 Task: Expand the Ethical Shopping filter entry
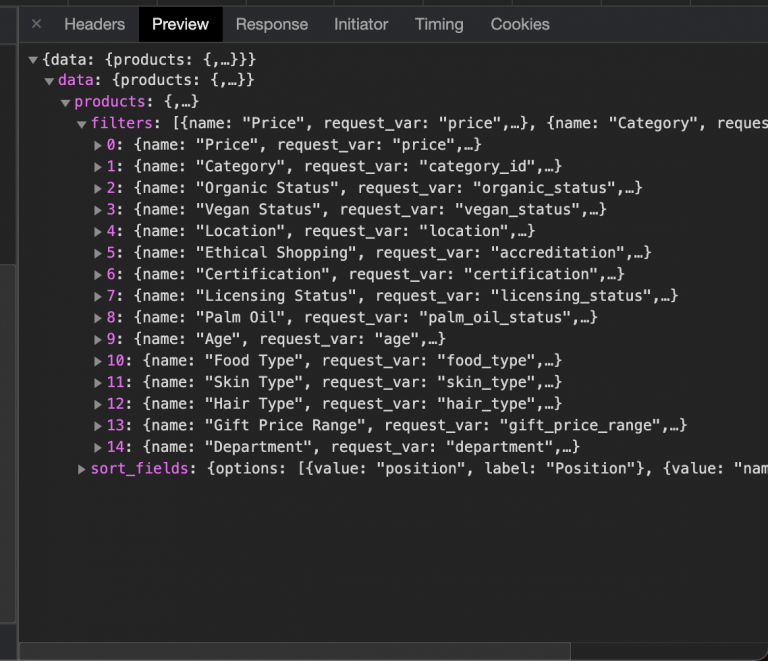[x=98, y=253]
